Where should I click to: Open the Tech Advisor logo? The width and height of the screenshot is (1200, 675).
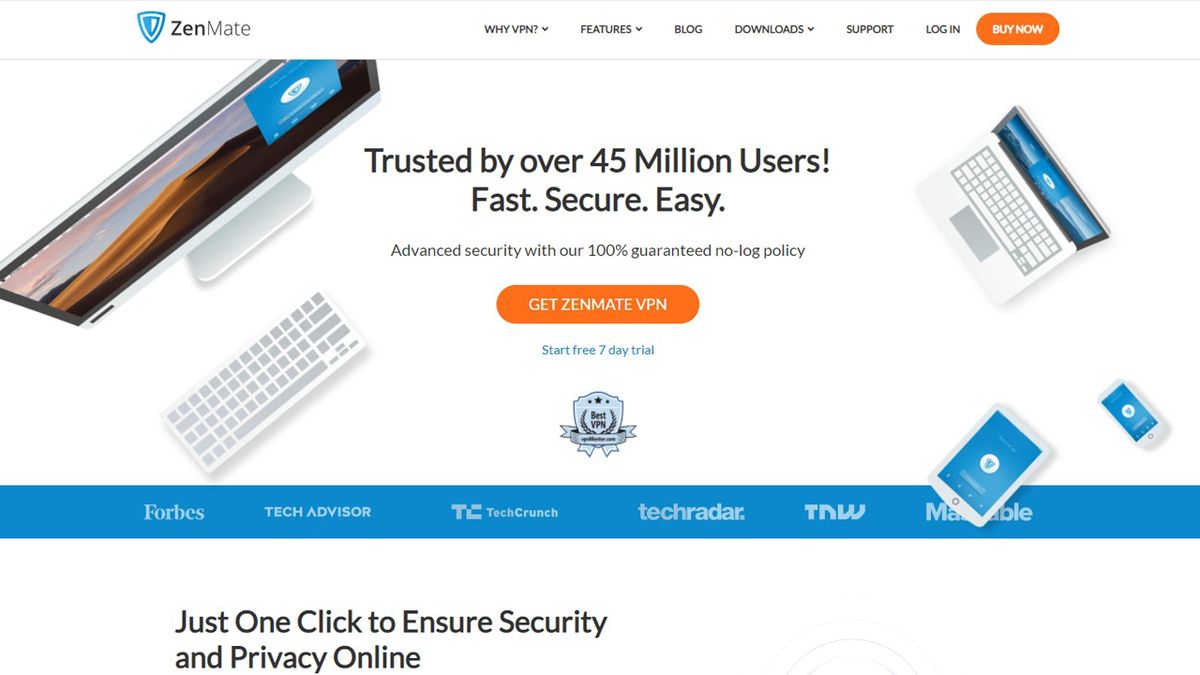coord(317,512)
